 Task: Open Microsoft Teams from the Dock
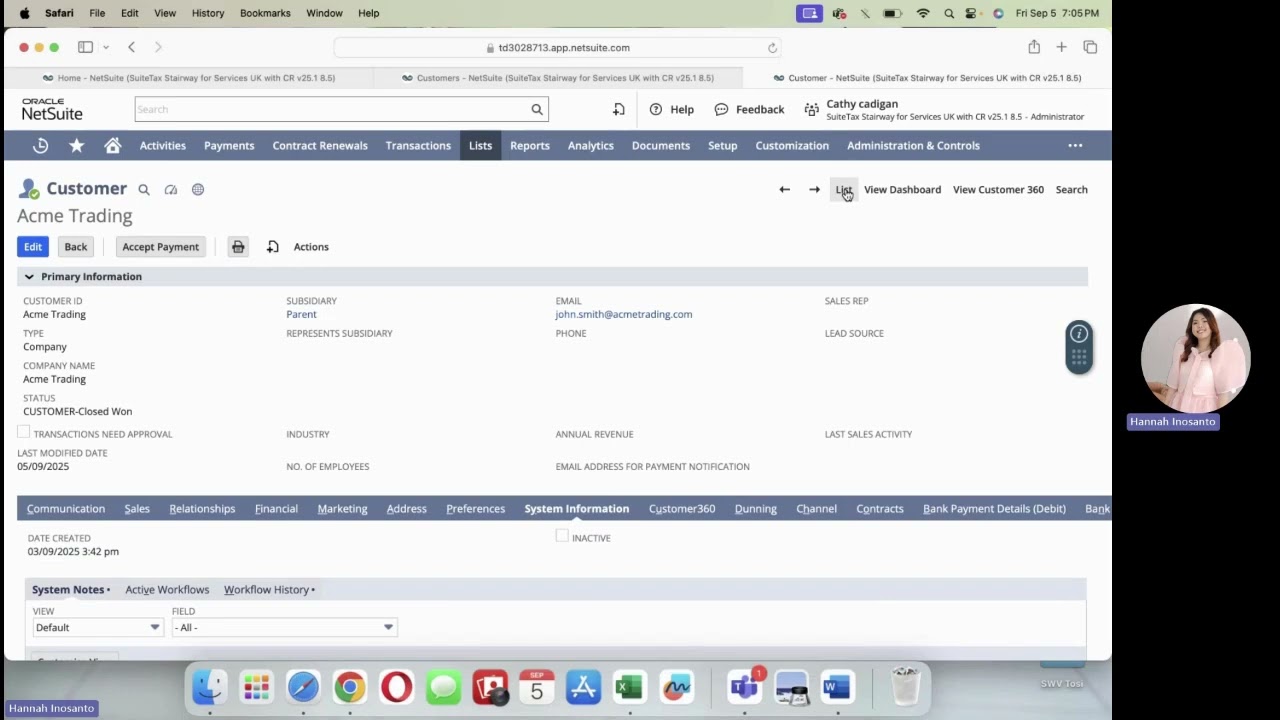coord(745,687)
